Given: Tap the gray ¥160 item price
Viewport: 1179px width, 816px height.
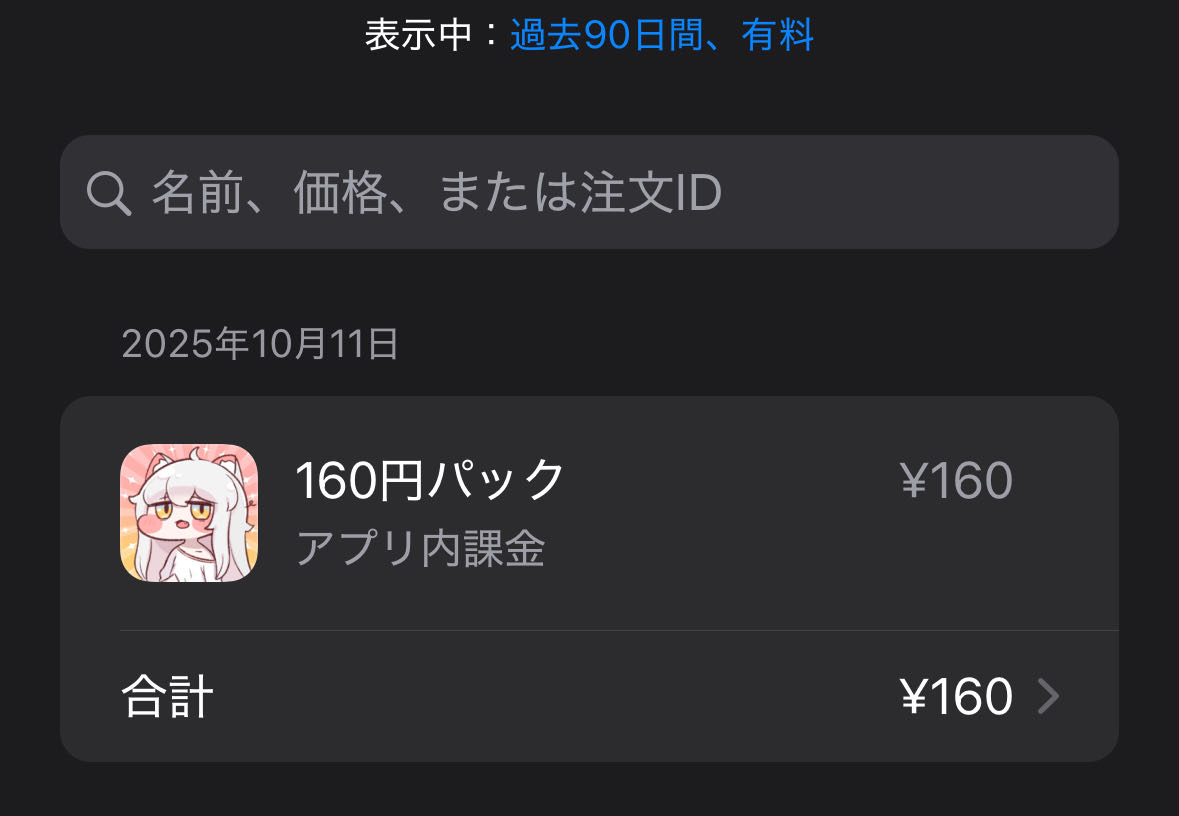Looking at the screenshot, I should tap(956, 480).
